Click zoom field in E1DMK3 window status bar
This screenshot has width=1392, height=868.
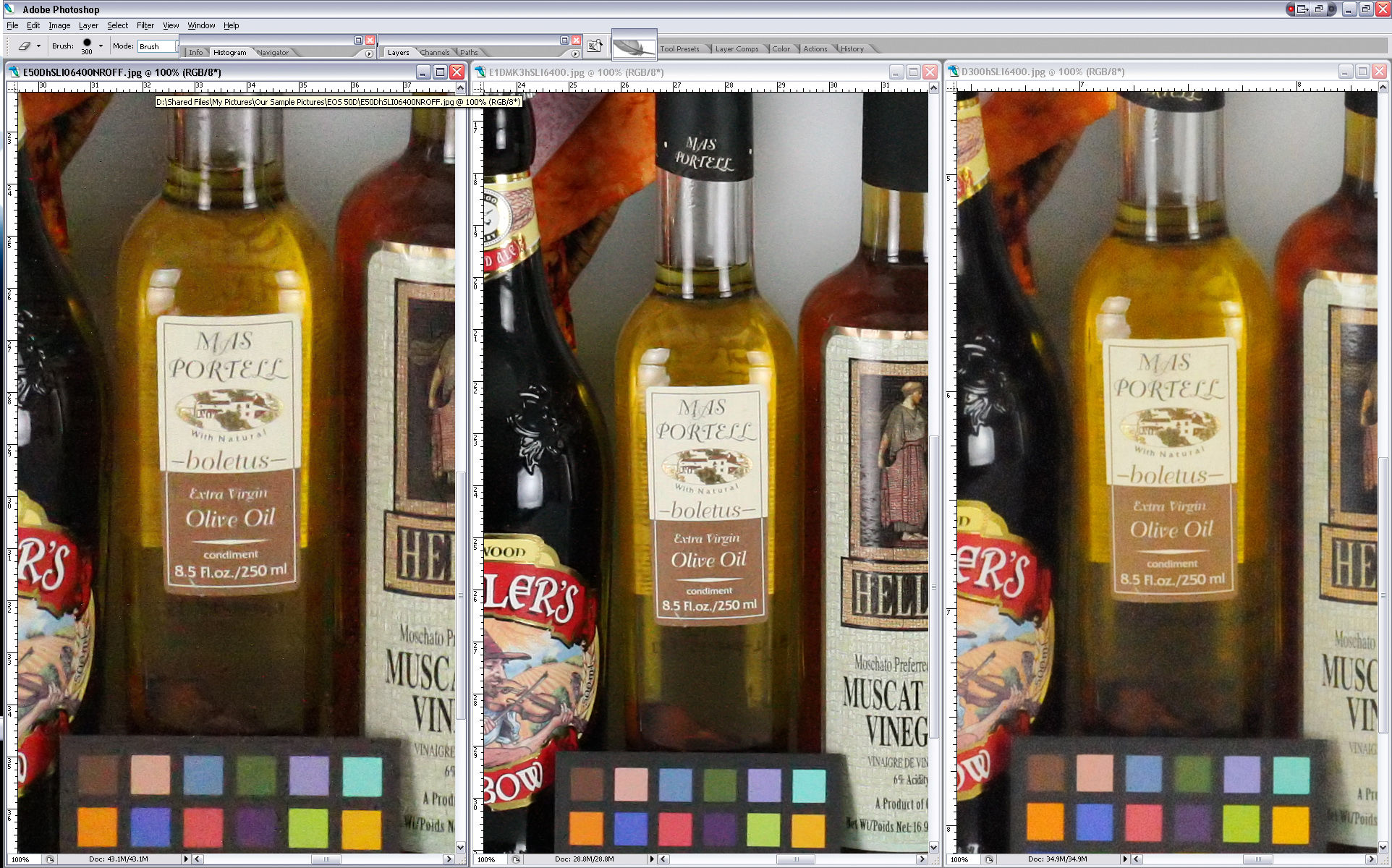coord(491,859)
